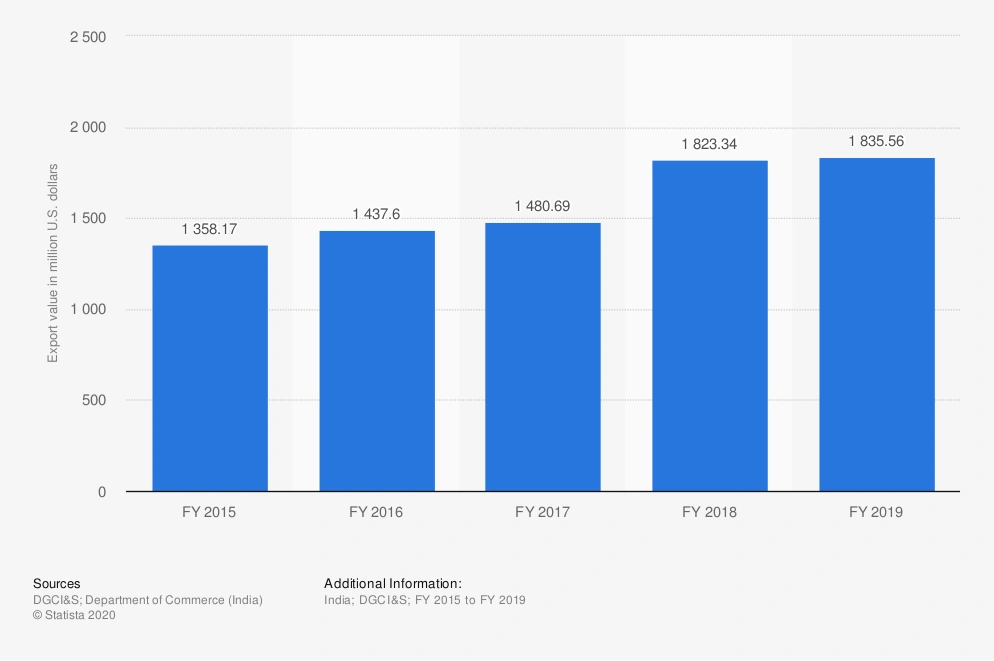Click the India; DGCI&S; FY 2015 to FY 2019 line
Image resolution: width=994 pixels, height=661 pixels.
[x=425, y=600]
